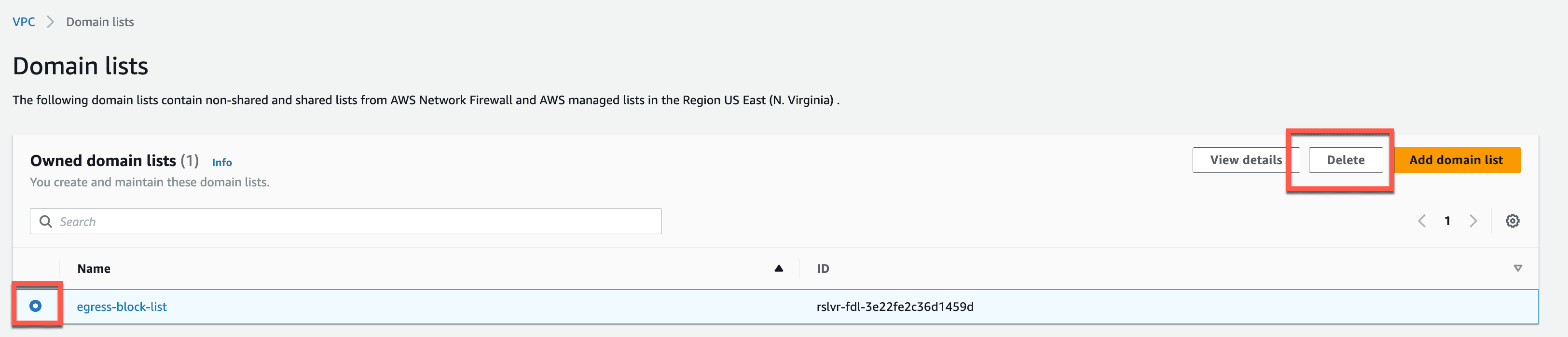Screen dimensions: 1568x337
Task: Click Domain lists breadcrumb item
Action: tap(100, 22)
